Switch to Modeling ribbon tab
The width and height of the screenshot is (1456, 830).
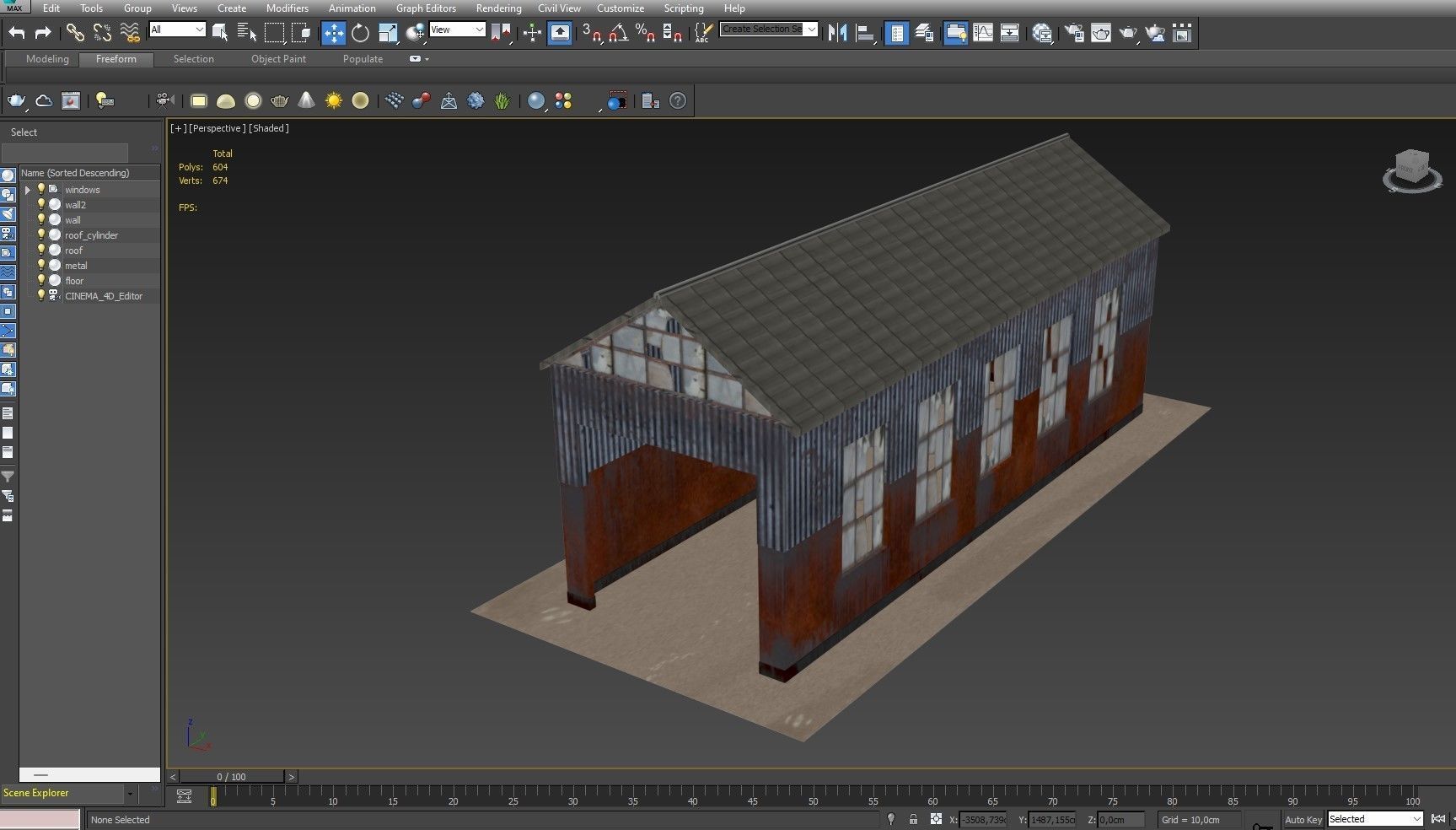coord(47,59)
